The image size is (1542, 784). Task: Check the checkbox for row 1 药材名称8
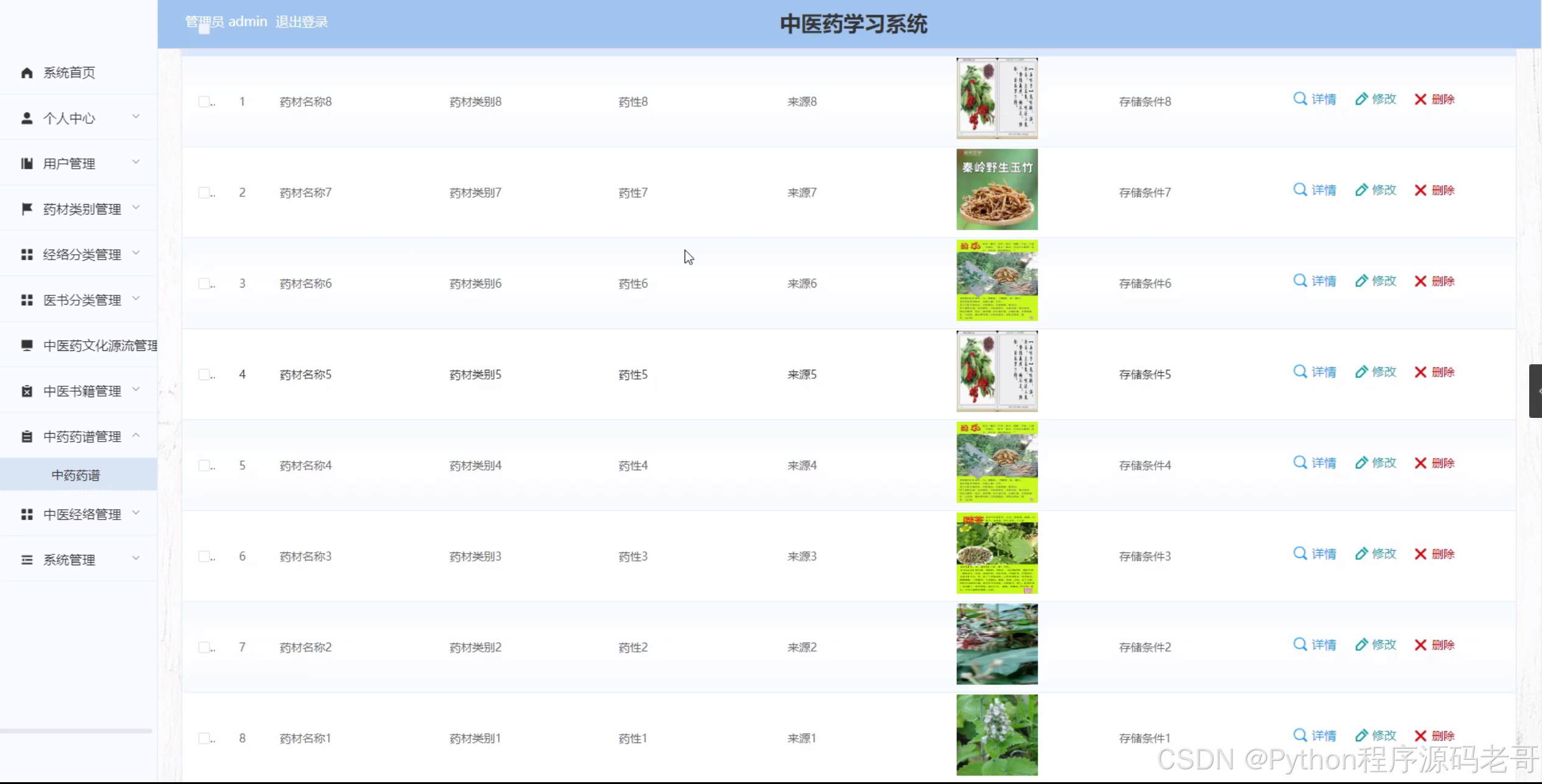tap(204, 101)
